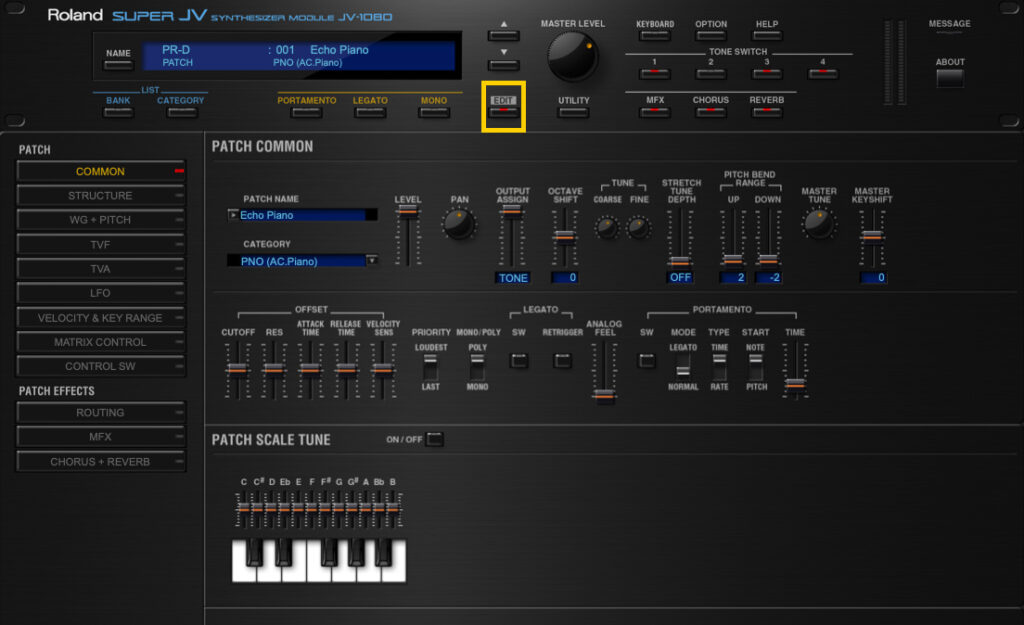This screenshot has width=1024, height=625.
Task: Click the OCTAVE SHIFT slider
Action: click(564, 236)
